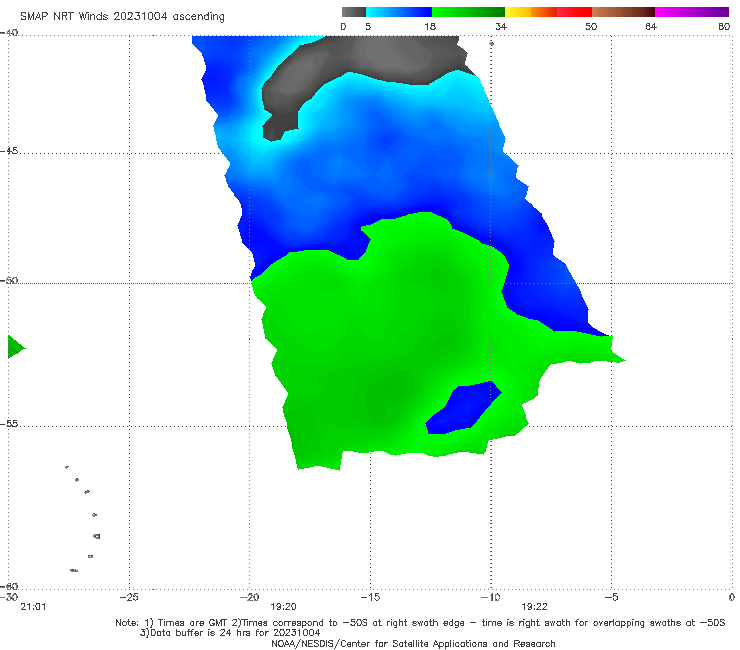Click the small blue patch inside the green region
Viewport: 740px width, 650px height.
[462, 408]
